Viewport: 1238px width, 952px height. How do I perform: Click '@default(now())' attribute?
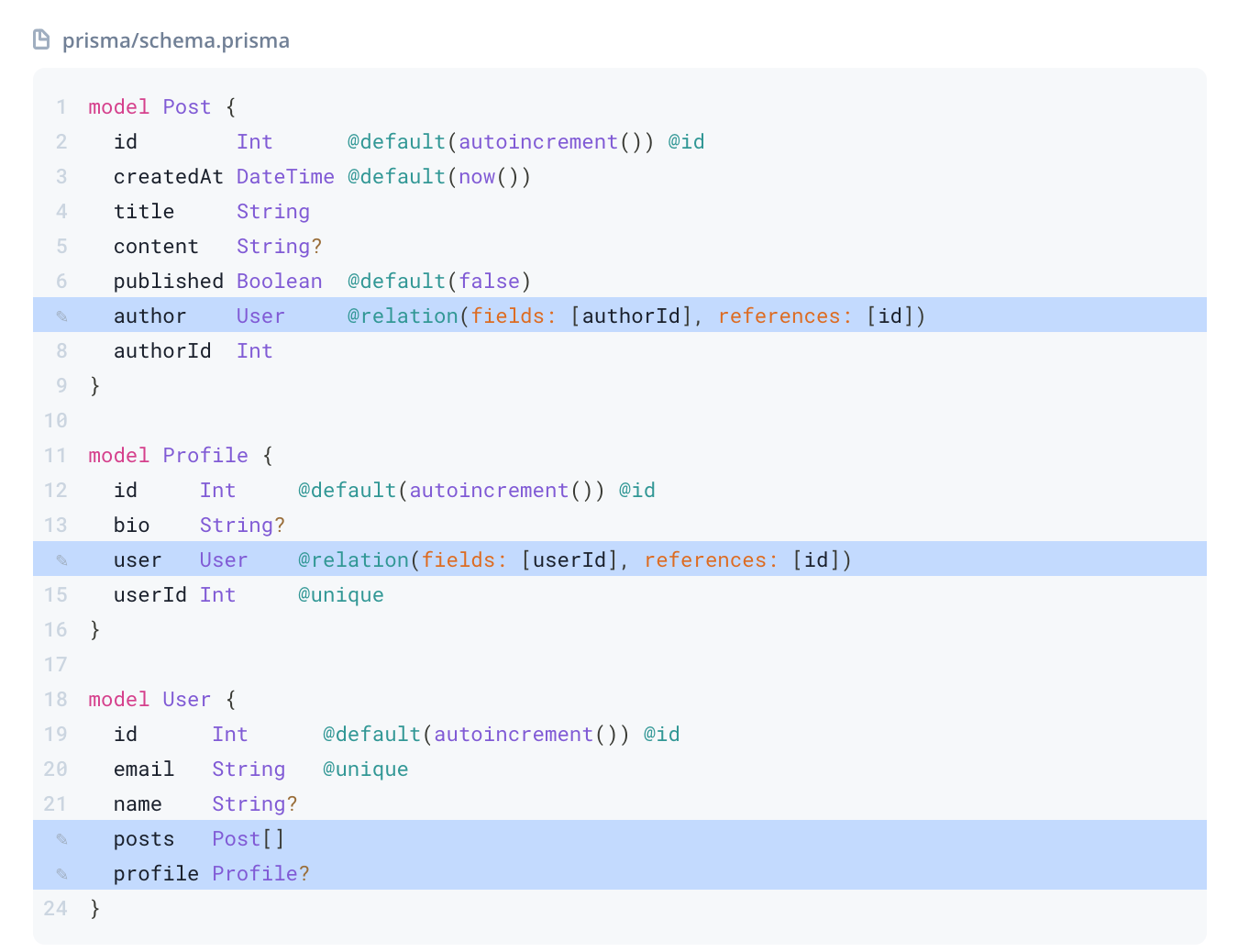(439, 177)
